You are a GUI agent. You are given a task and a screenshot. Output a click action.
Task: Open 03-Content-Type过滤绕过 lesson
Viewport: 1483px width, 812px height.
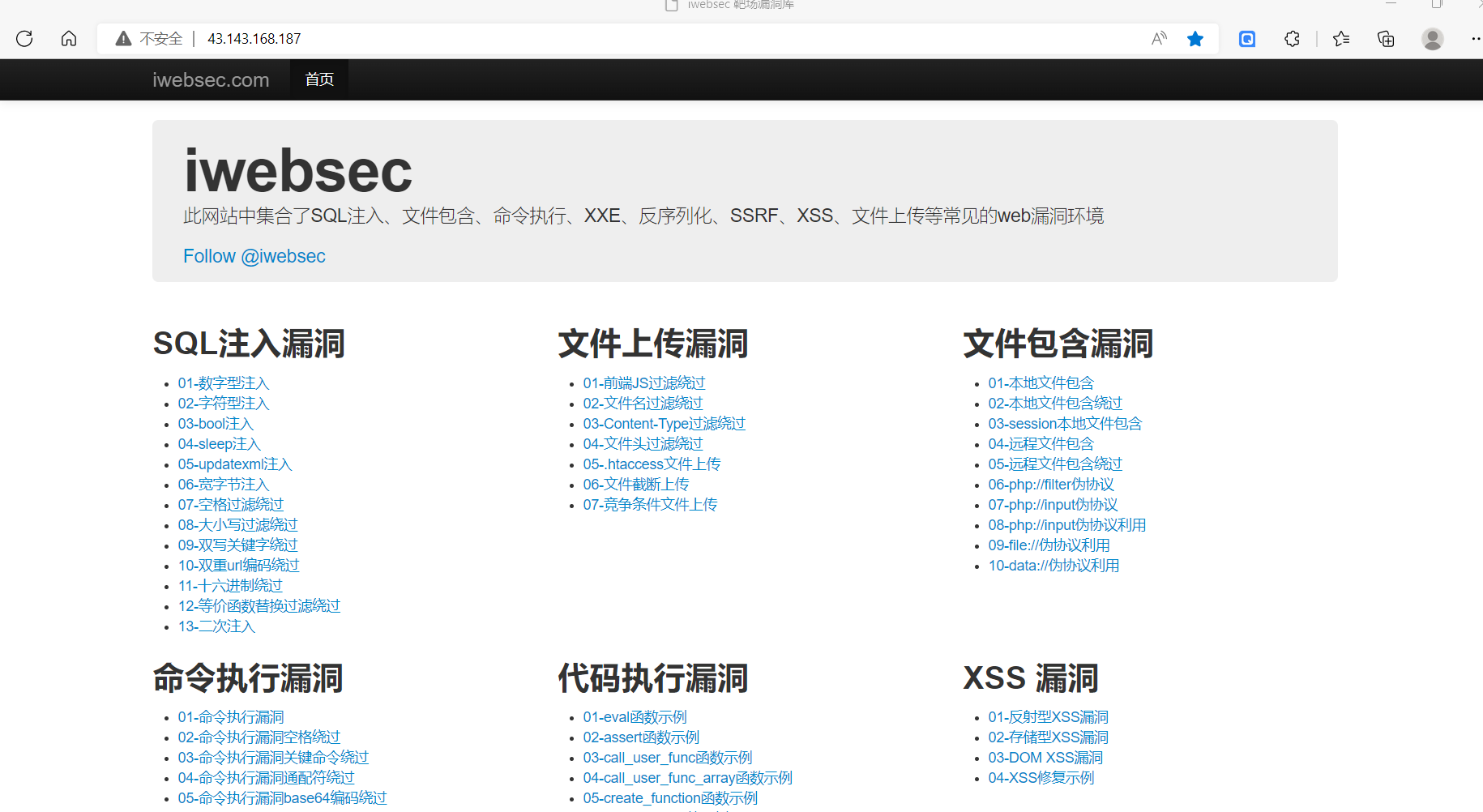(665, 424)
